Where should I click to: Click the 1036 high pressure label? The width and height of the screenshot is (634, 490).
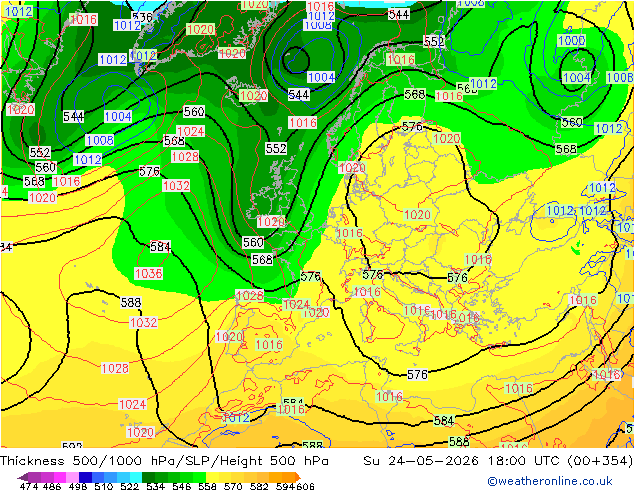pos(148,274)
